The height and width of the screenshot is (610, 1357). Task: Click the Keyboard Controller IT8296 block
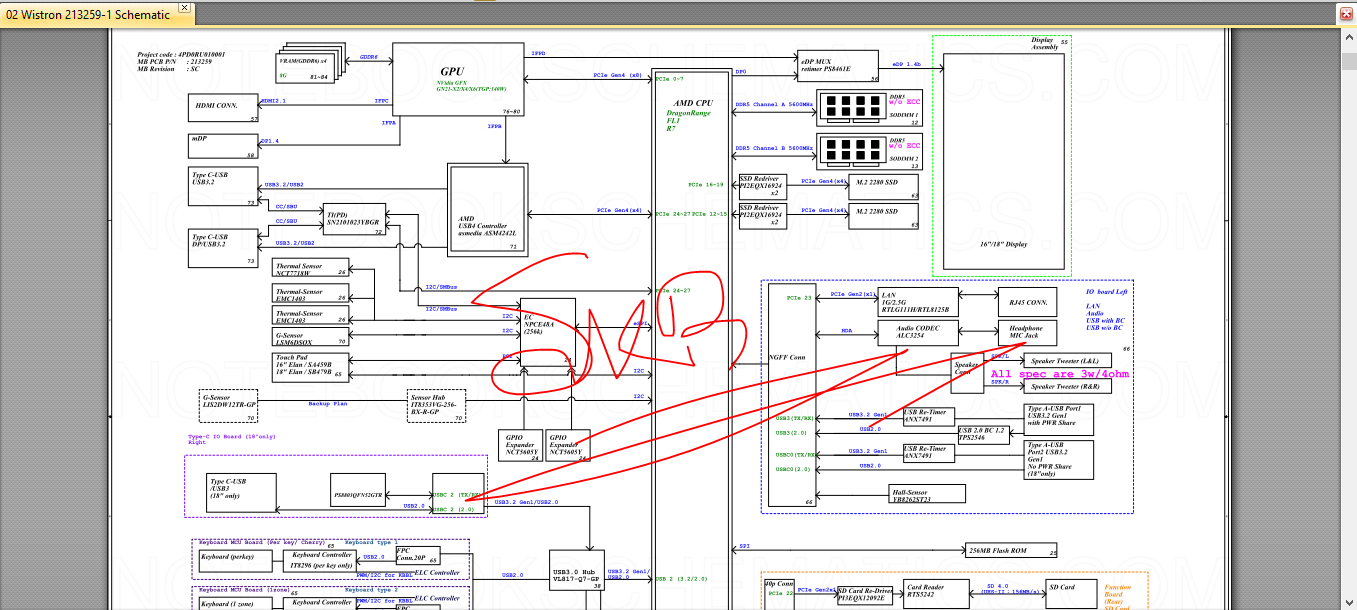click(x=322, y=561)
